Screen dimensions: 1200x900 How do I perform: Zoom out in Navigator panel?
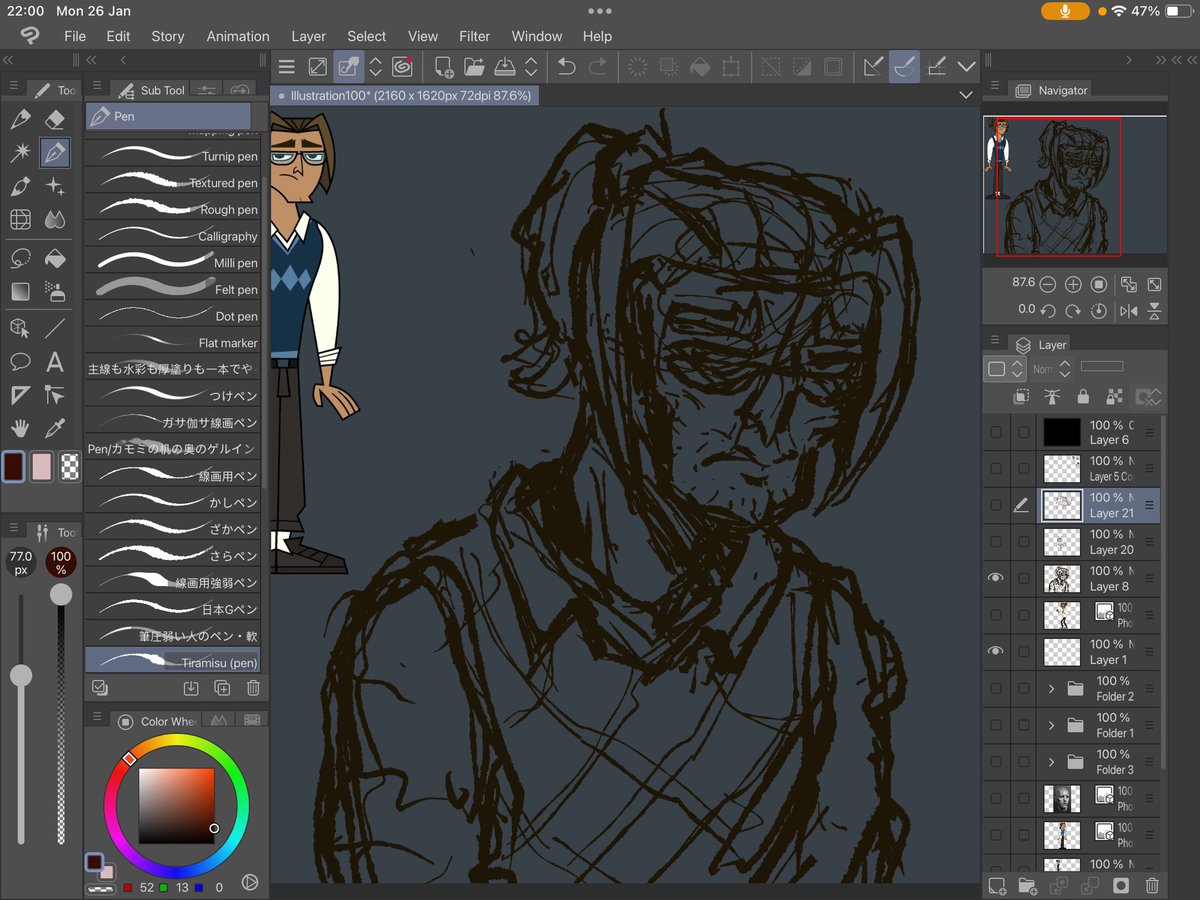(x=1048, y=284)
